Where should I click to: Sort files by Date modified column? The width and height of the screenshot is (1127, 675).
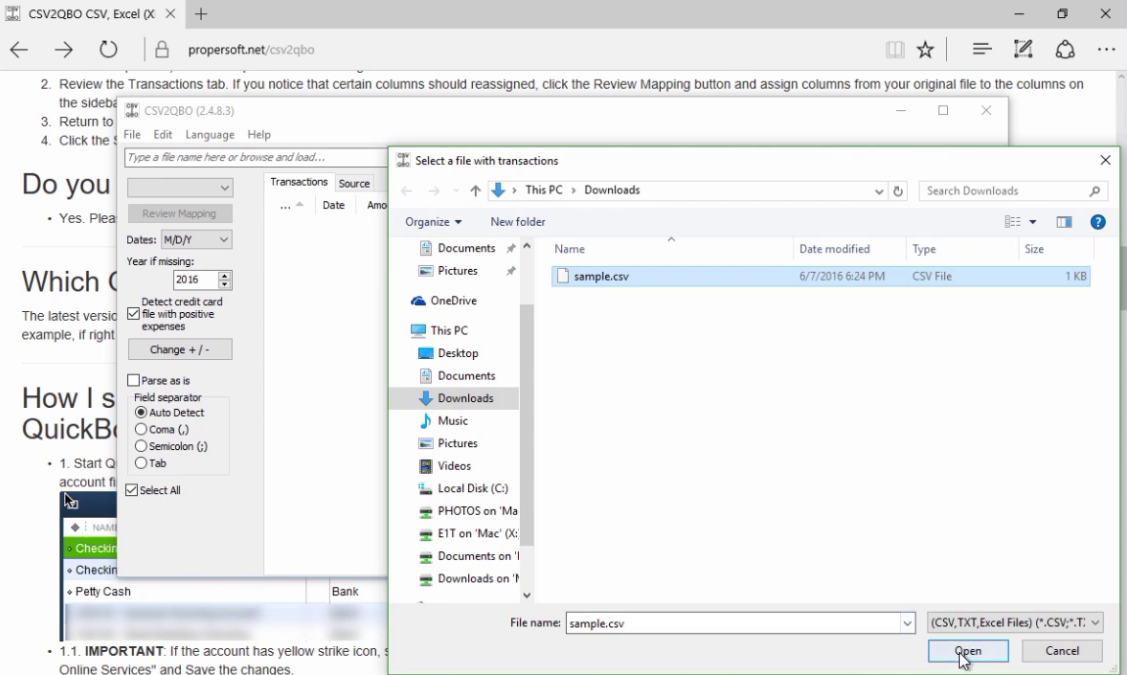[x=834, y=249]
